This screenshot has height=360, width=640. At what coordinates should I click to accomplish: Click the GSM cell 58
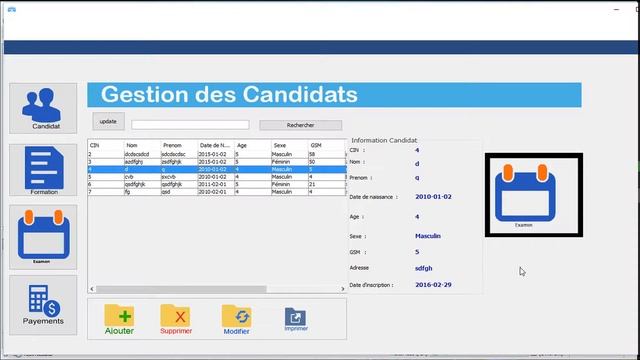327,154
